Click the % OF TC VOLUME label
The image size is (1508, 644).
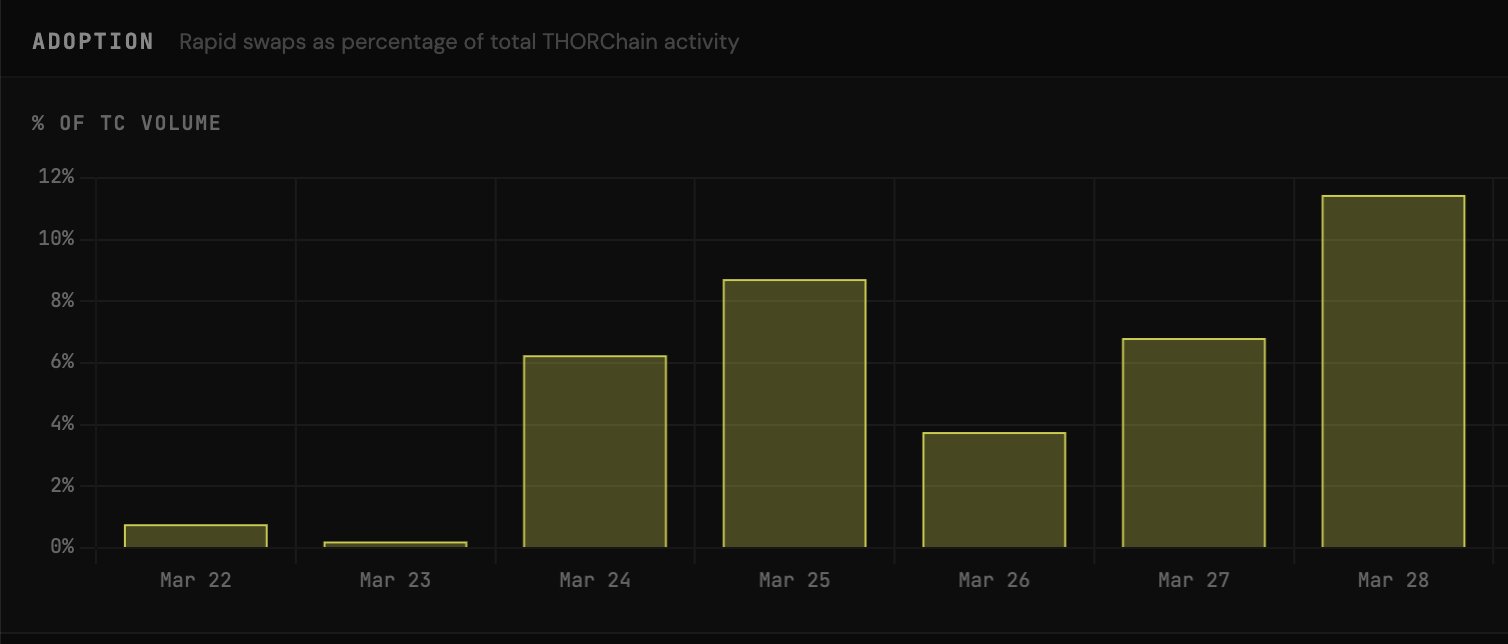[x=127, y=123]
